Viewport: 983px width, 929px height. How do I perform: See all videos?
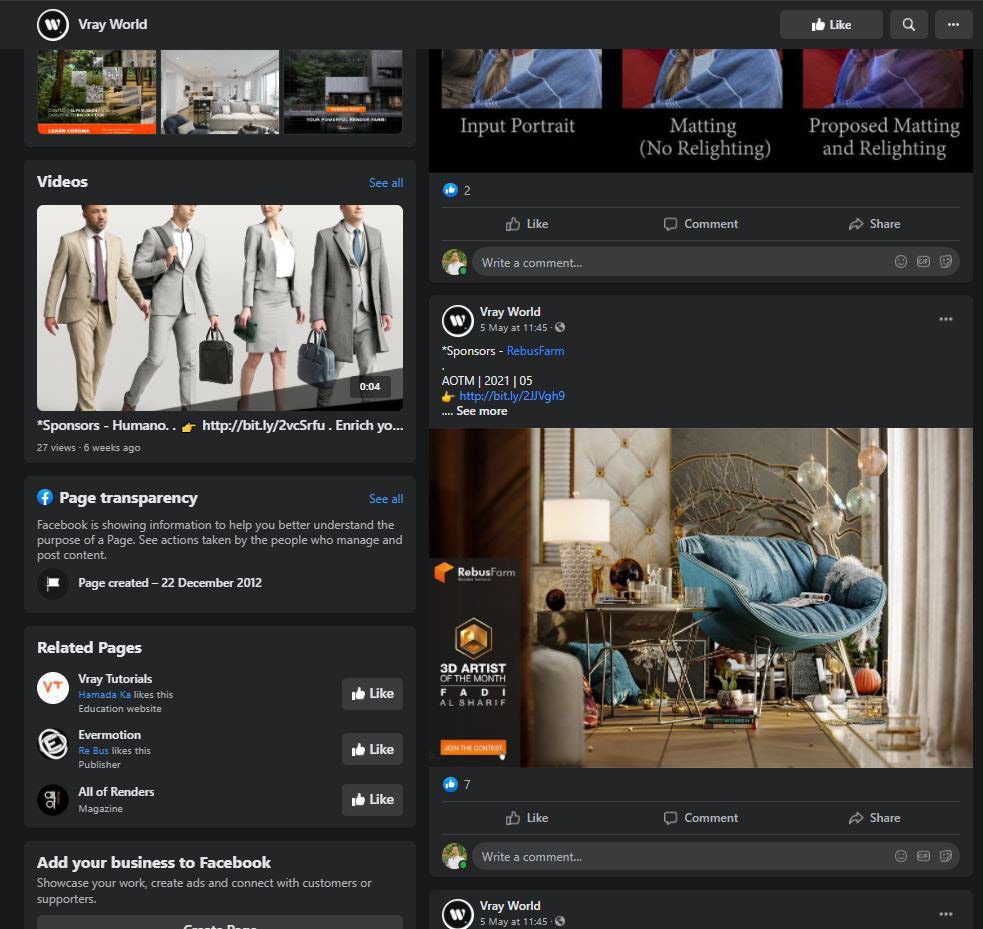pyautogui.click(x=386, y=182)
